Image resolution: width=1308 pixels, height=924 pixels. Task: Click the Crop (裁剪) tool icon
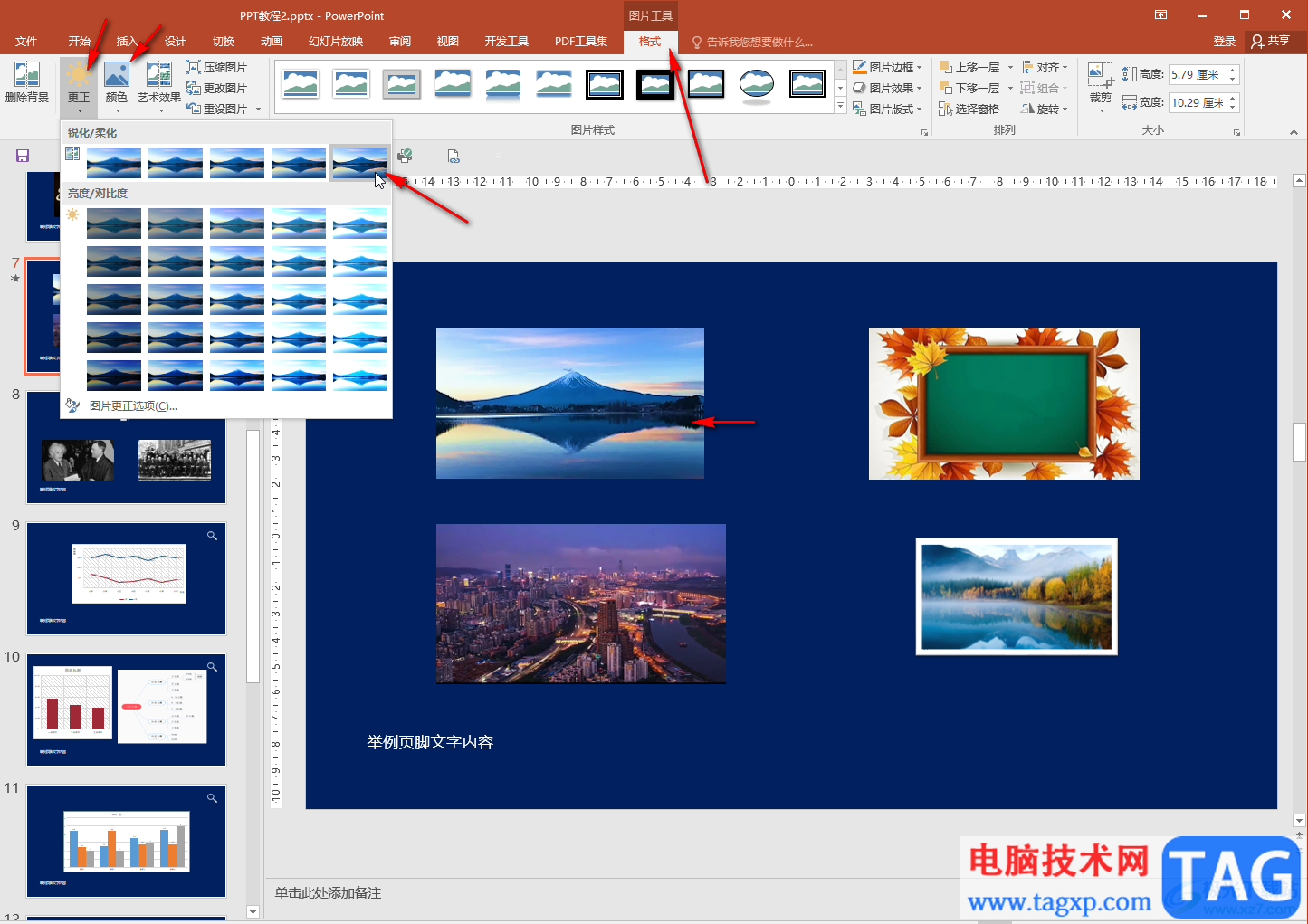click(1100, 75)
